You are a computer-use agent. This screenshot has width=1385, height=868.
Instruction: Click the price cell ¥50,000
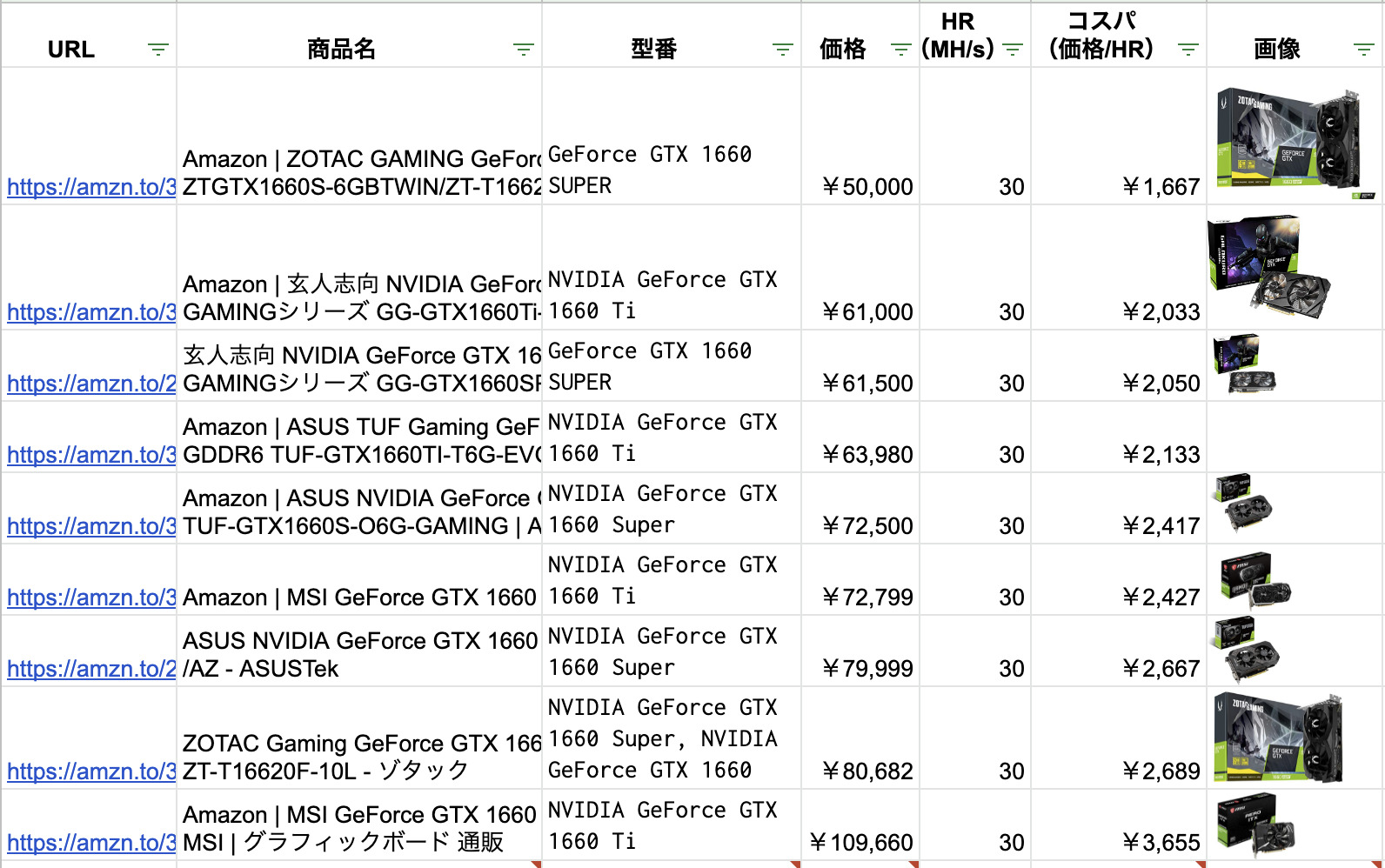tap(860, 137)
